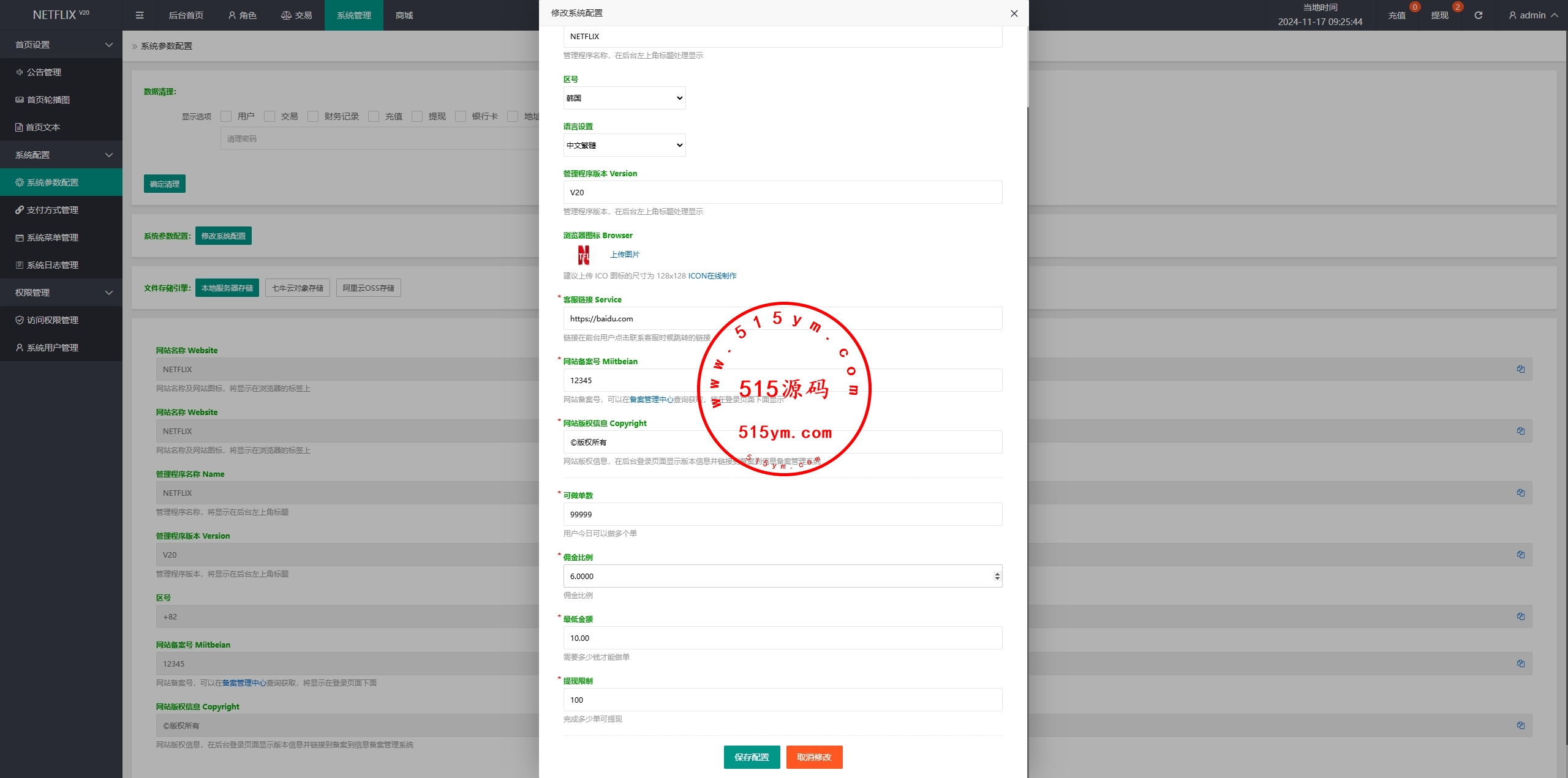1568x778 pixels.
Task: Click copy icon beside first NETFLIX website field
Action: (x=1520, y=369)
